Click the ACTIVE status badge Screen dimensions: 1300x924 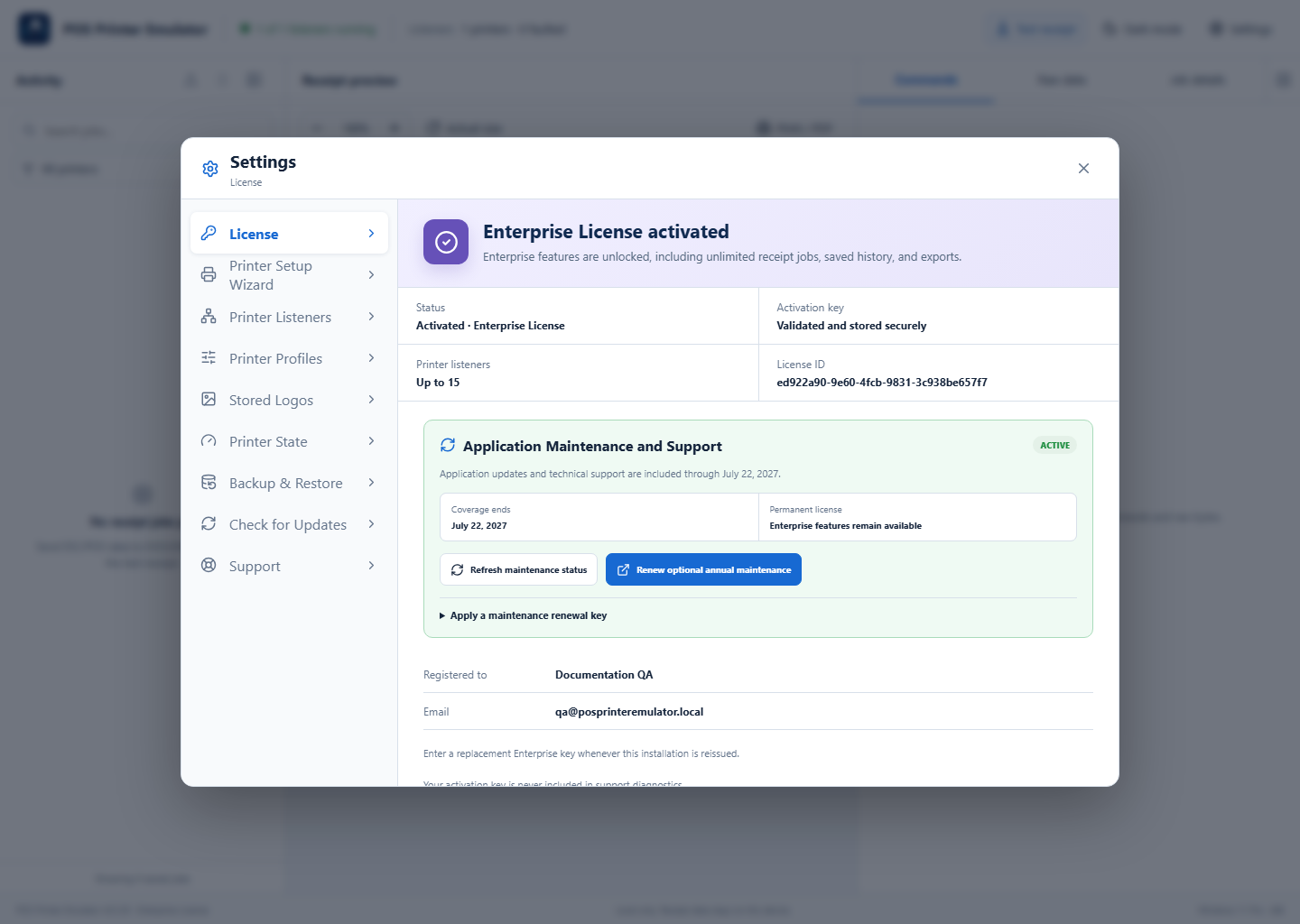1054,445
